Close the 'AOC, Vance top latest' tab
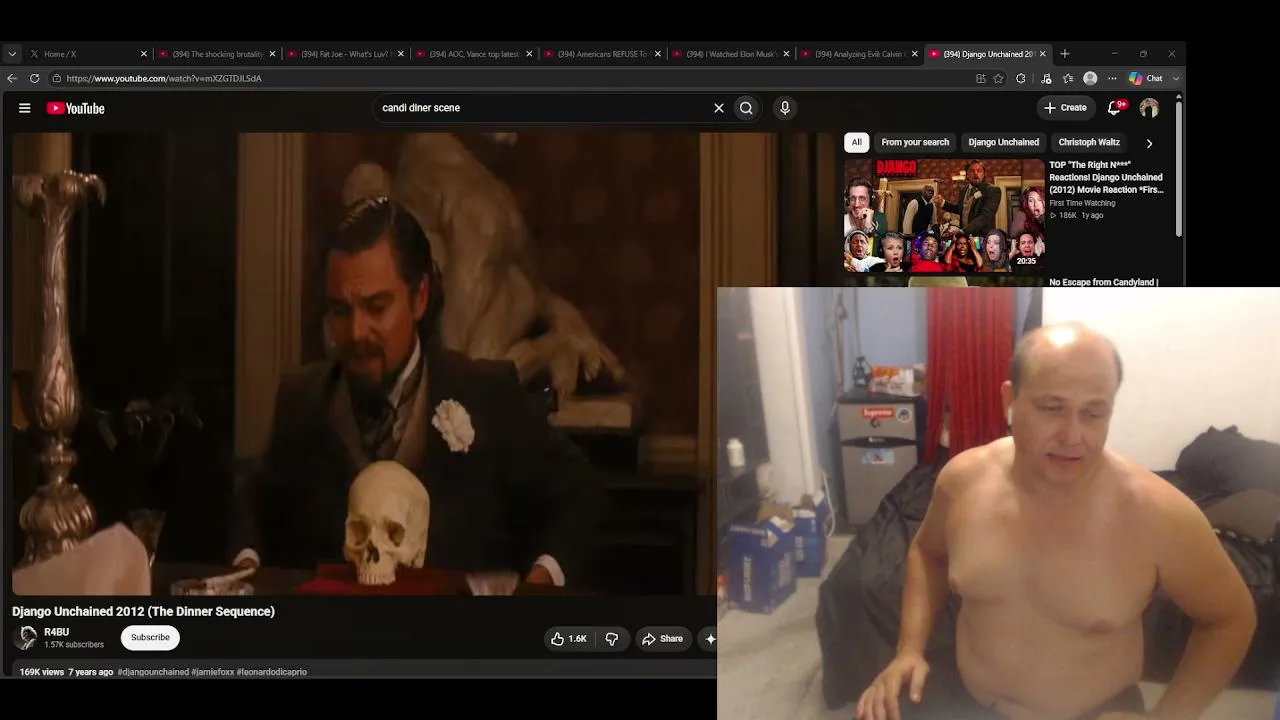 529,54
